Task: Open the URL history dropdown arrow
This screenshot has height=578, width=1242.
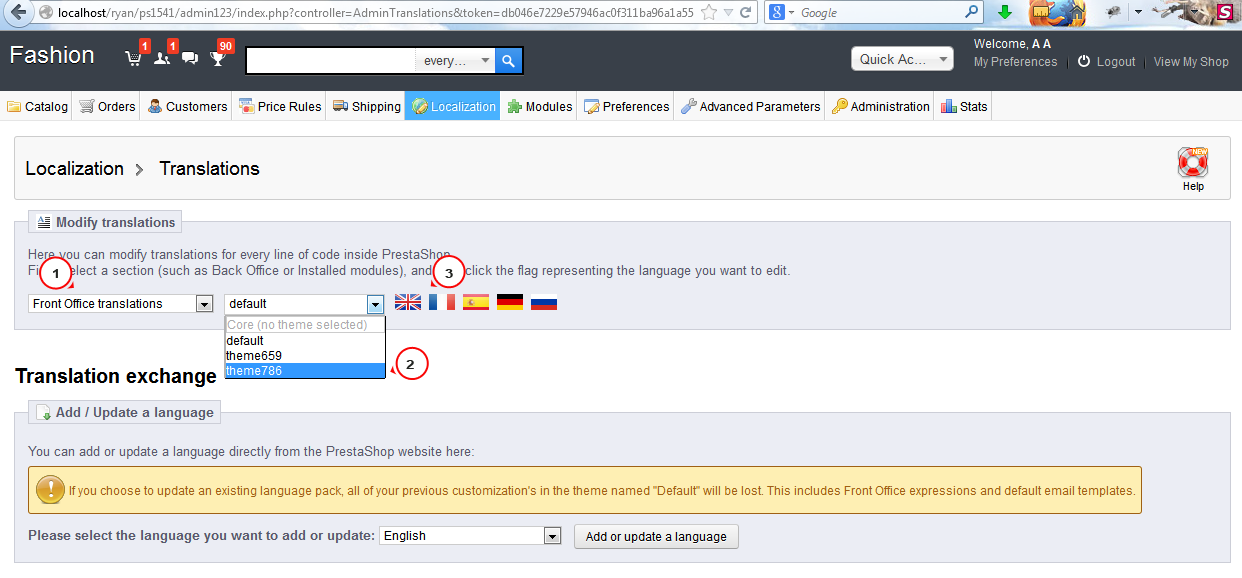Action: pos(728,13)
